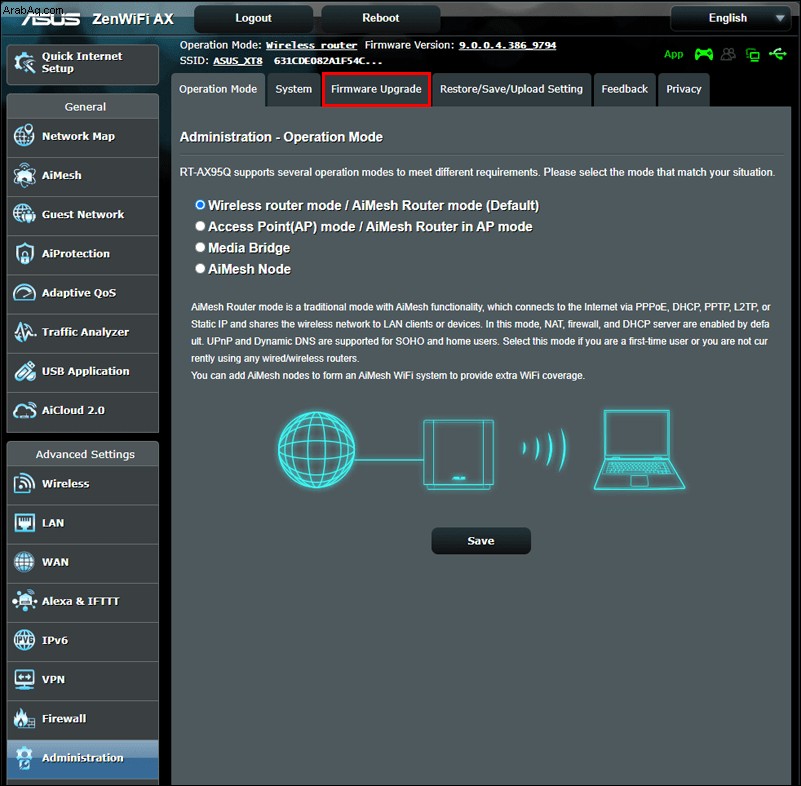Open the Traffic Analyzer menu item
The image size is (801, 786).
(x=83, y=332)
